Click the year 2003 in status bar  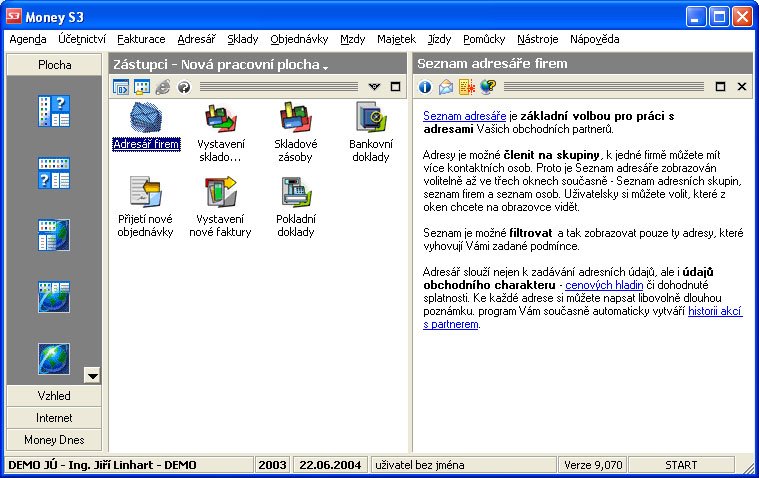(x=273, y=465)
